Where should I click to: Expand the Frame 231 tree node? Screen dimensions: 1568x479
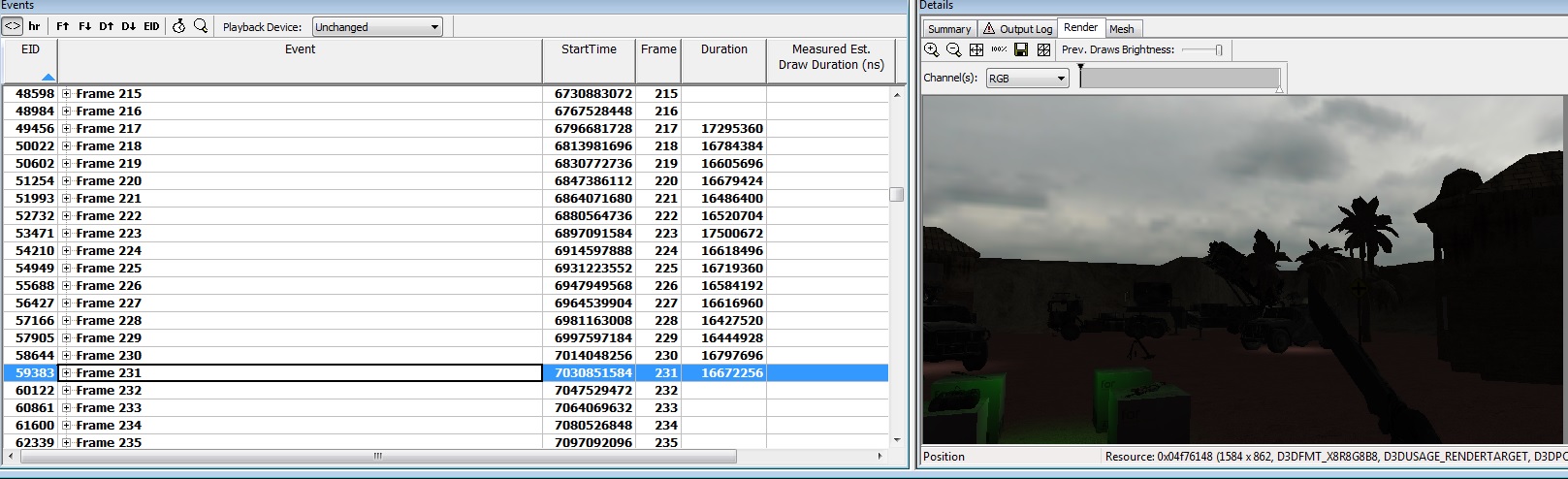[x=67, y=373]
